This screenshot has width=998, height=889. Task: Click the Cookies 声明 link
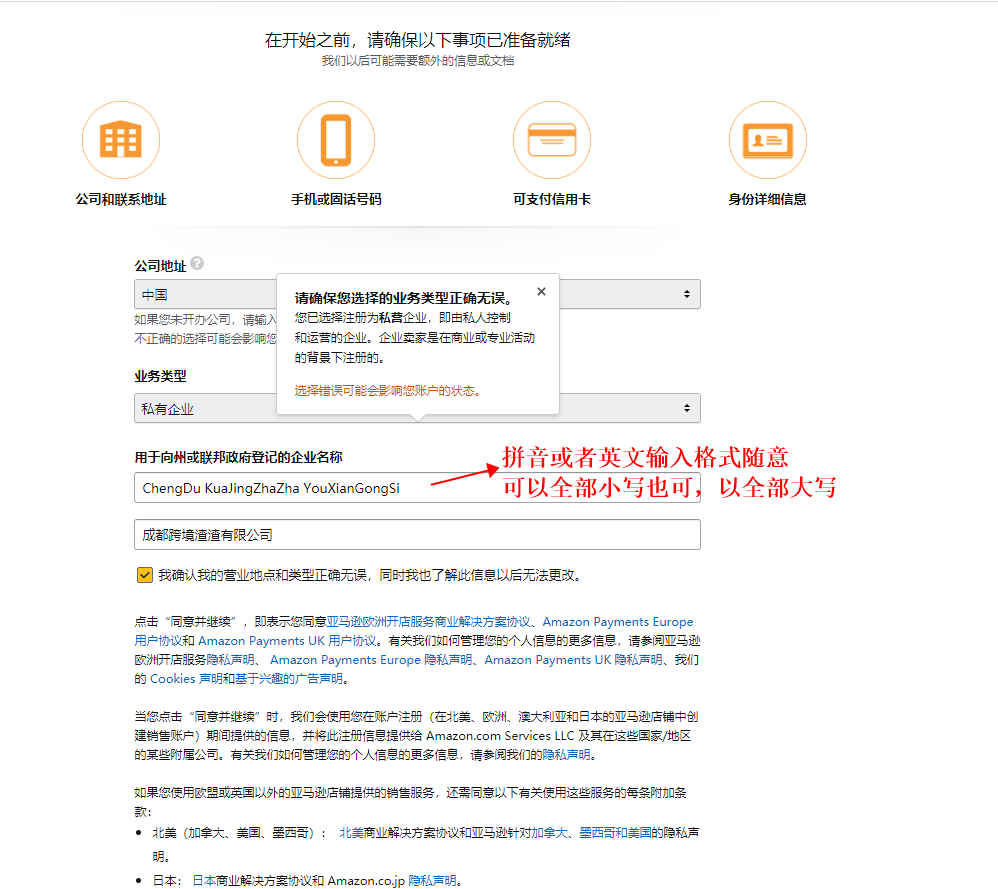click(186, 678)
